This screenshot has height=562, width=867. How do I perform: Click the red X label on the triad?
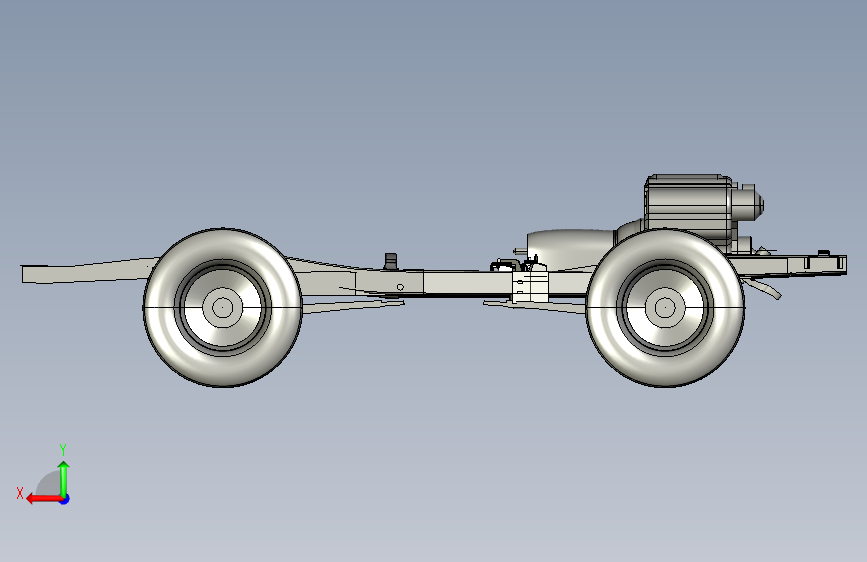(20, 493)
